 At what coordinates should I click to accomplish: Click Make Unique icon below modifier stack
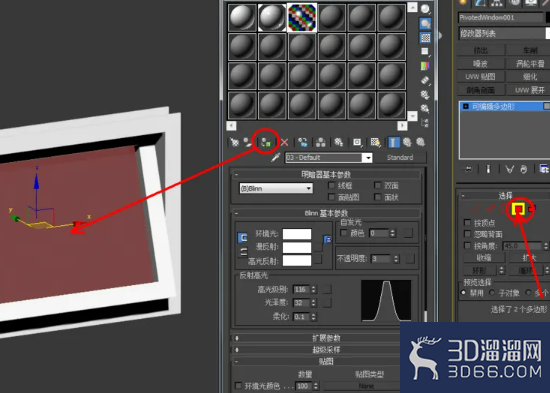pos(509,169)
